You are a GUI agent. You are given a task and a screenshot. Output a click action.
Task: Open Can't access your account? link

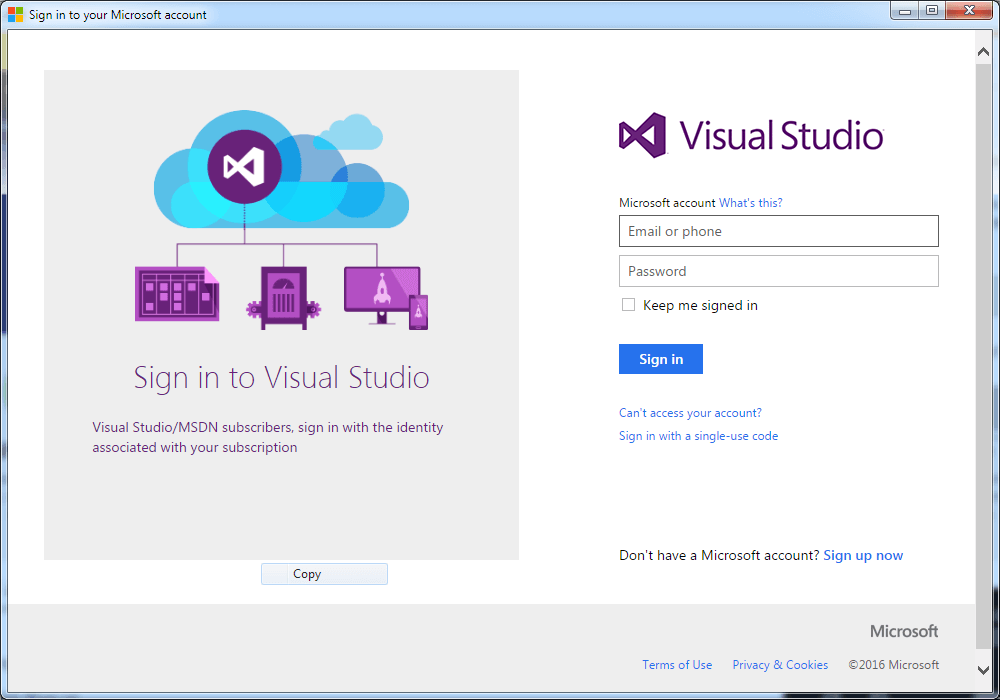[x=690, y=413]
